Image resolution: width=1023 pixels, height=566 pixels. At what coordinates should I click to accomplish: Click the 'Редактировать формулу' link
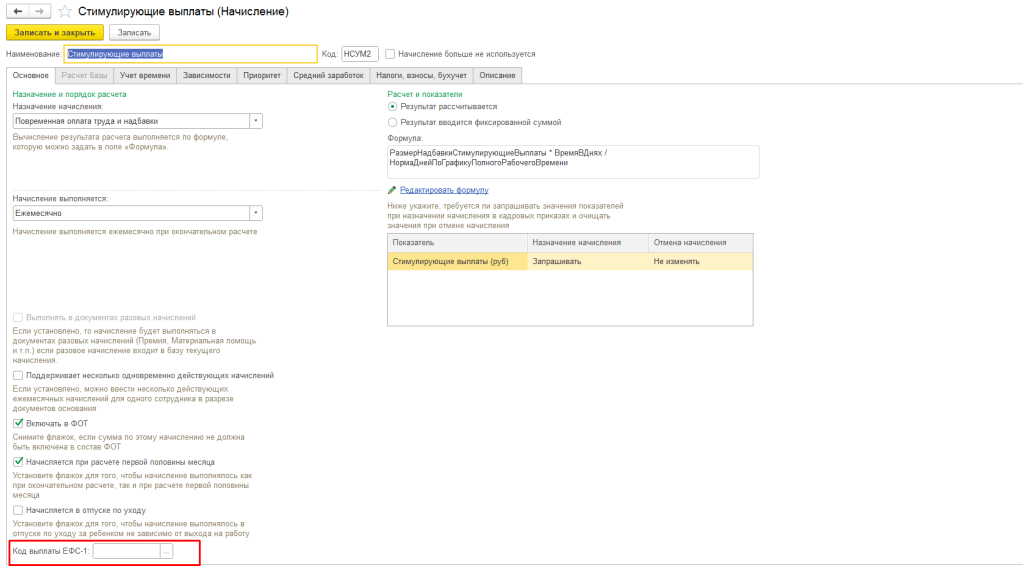pos(443,189)
